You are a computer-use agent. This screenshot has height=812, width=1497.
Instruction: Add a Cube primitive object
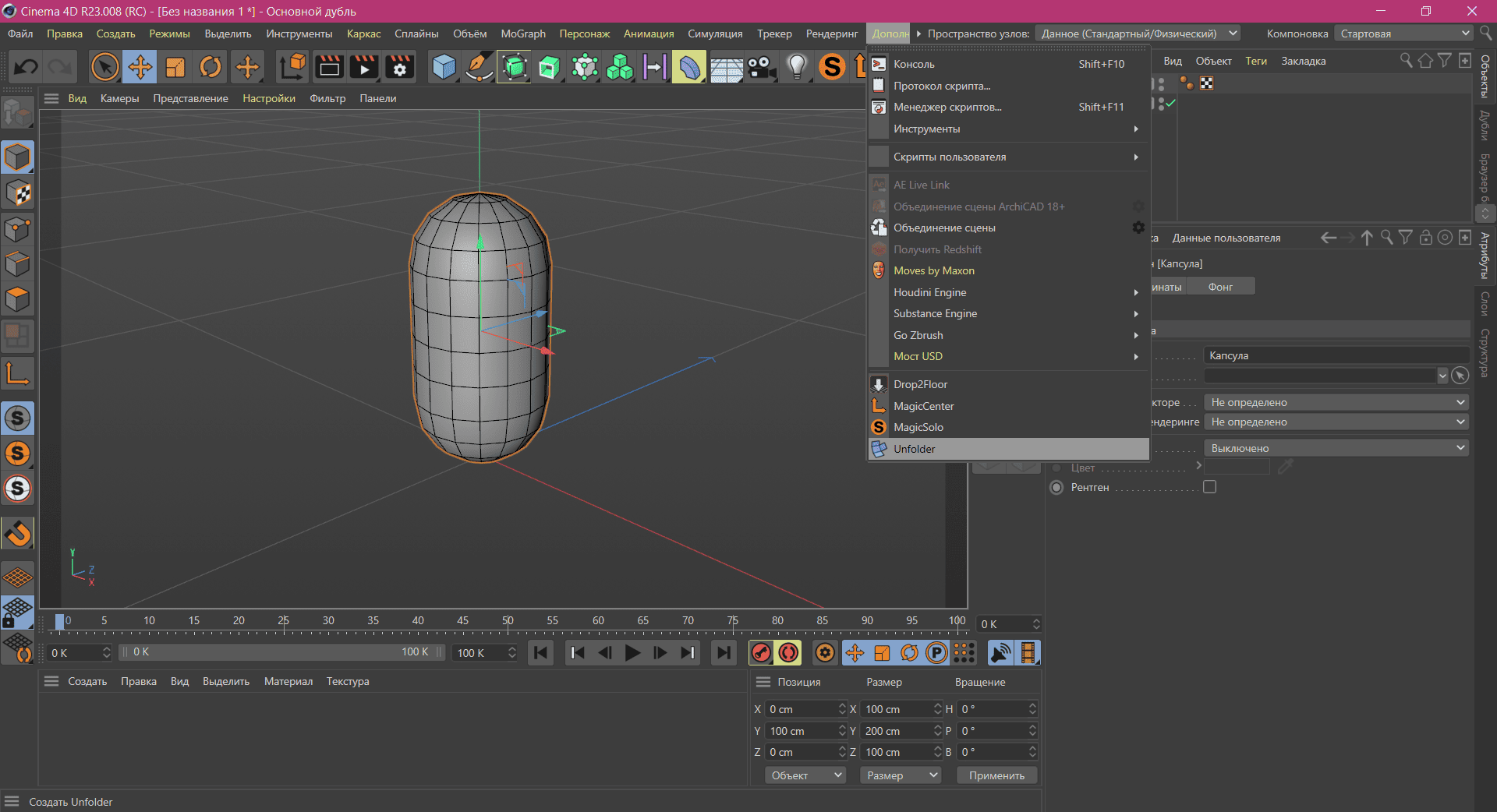tap(444, 67)
